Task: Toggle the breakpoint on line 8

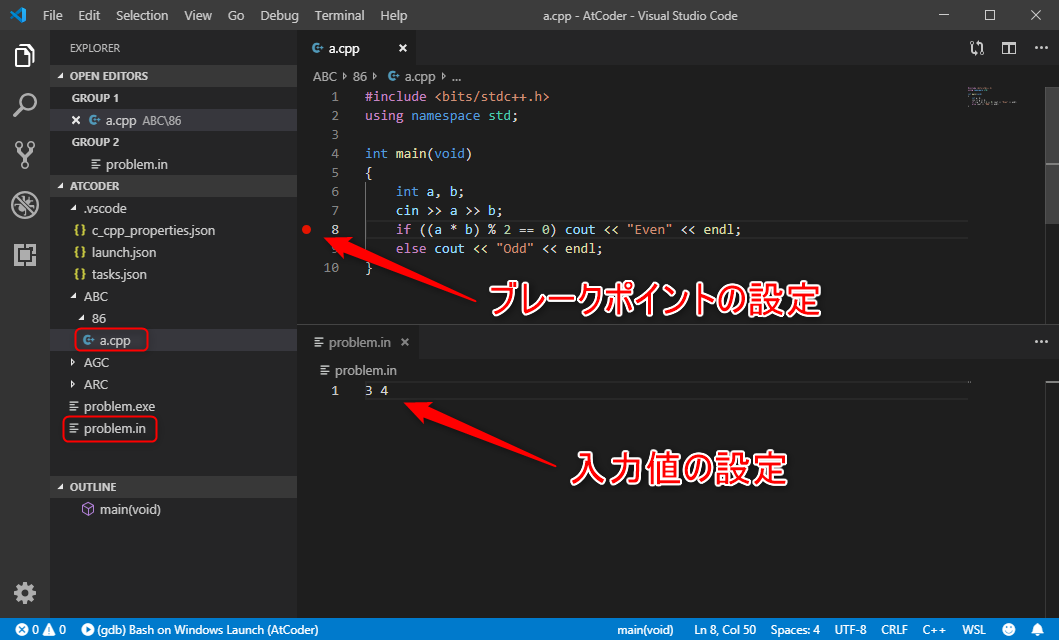Action: (307, 230)
